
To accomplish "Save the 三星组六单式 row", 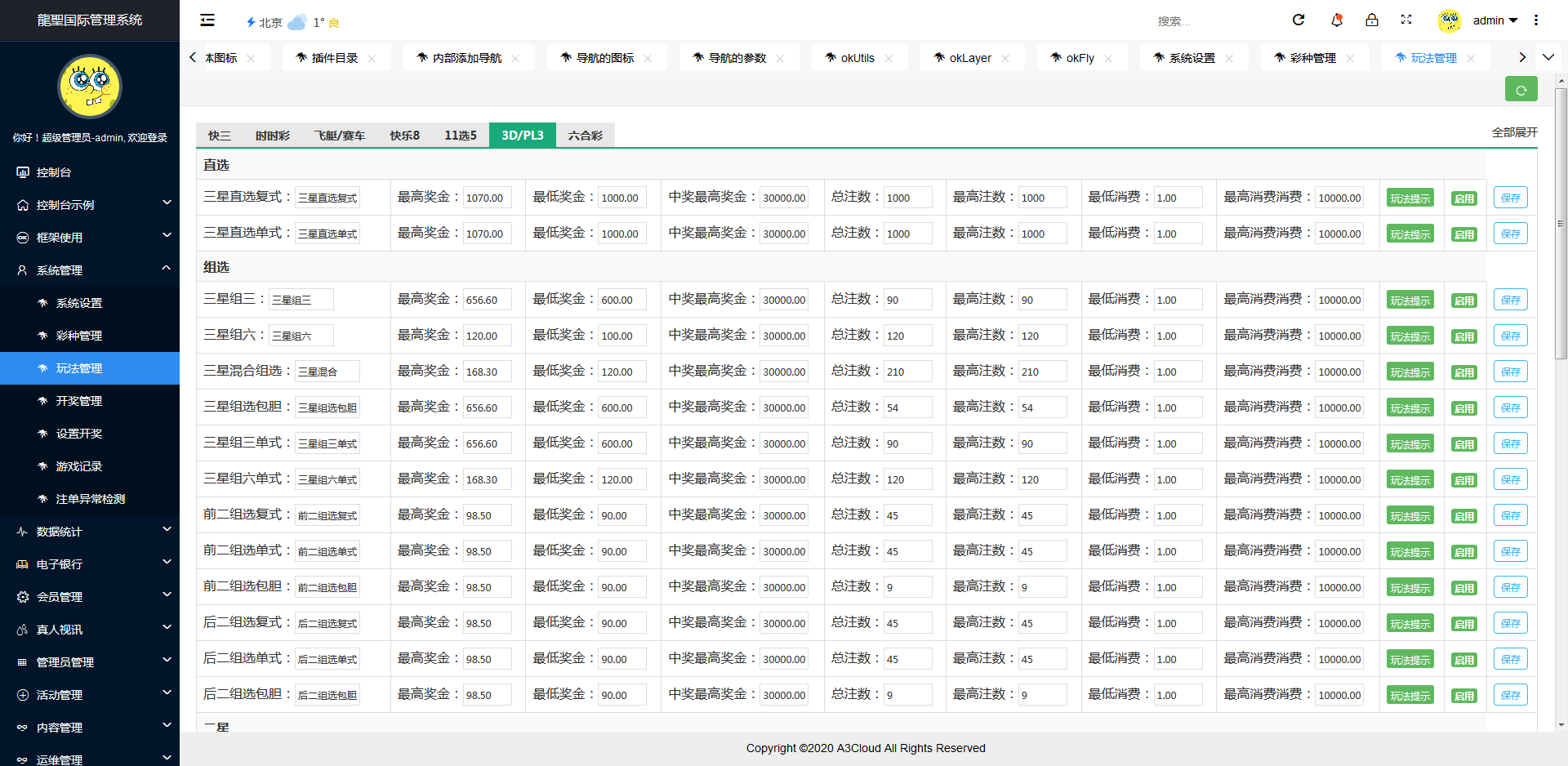I will [x=1511, y=479].
